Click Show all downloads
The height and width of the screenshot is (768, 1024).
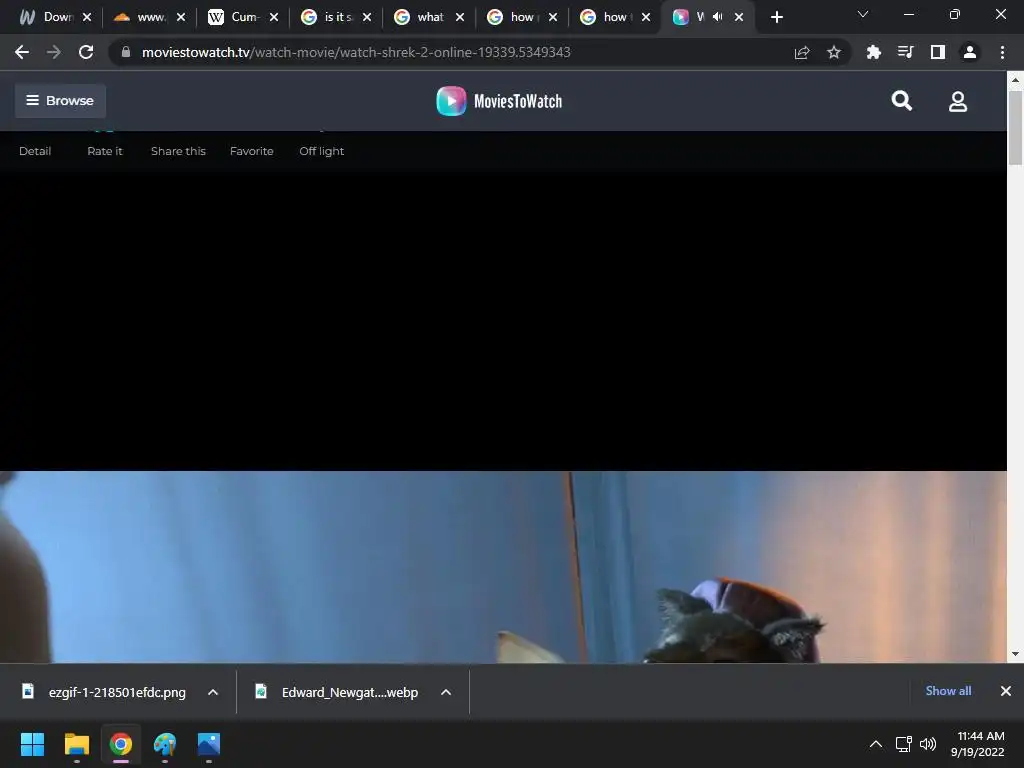948,691
